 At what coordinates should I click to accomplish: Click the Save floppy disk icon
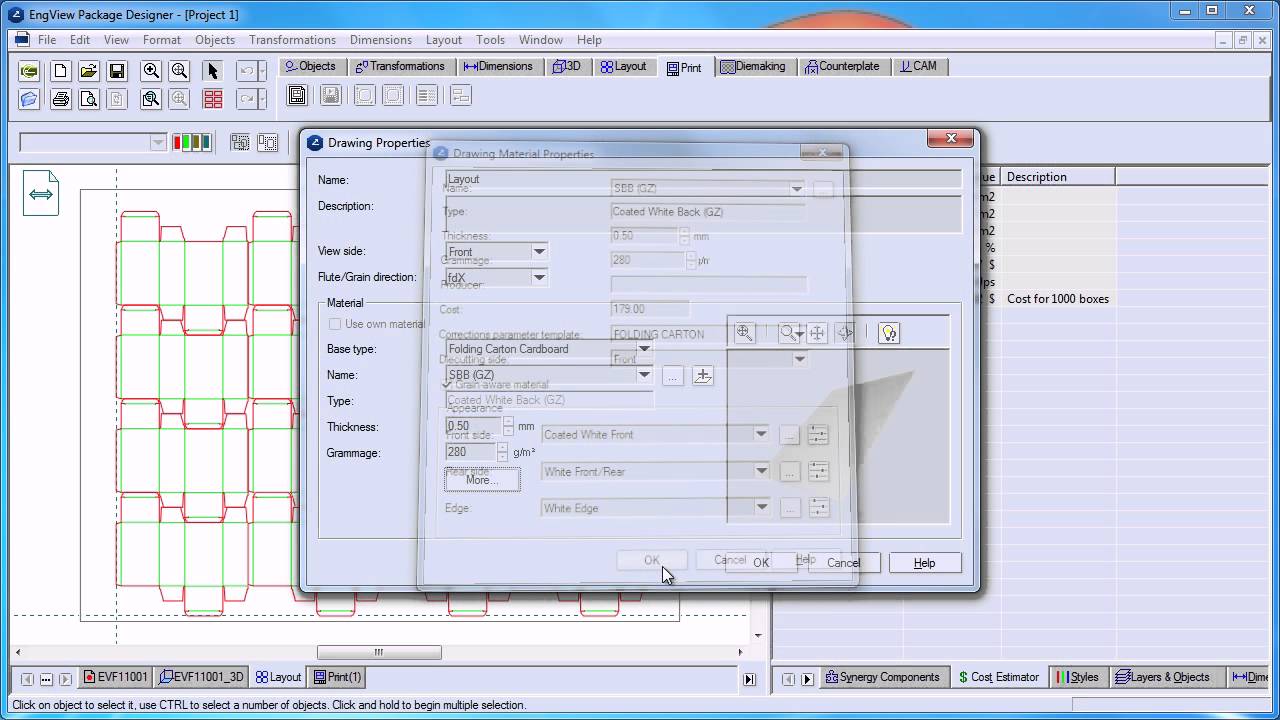(117, 71)
